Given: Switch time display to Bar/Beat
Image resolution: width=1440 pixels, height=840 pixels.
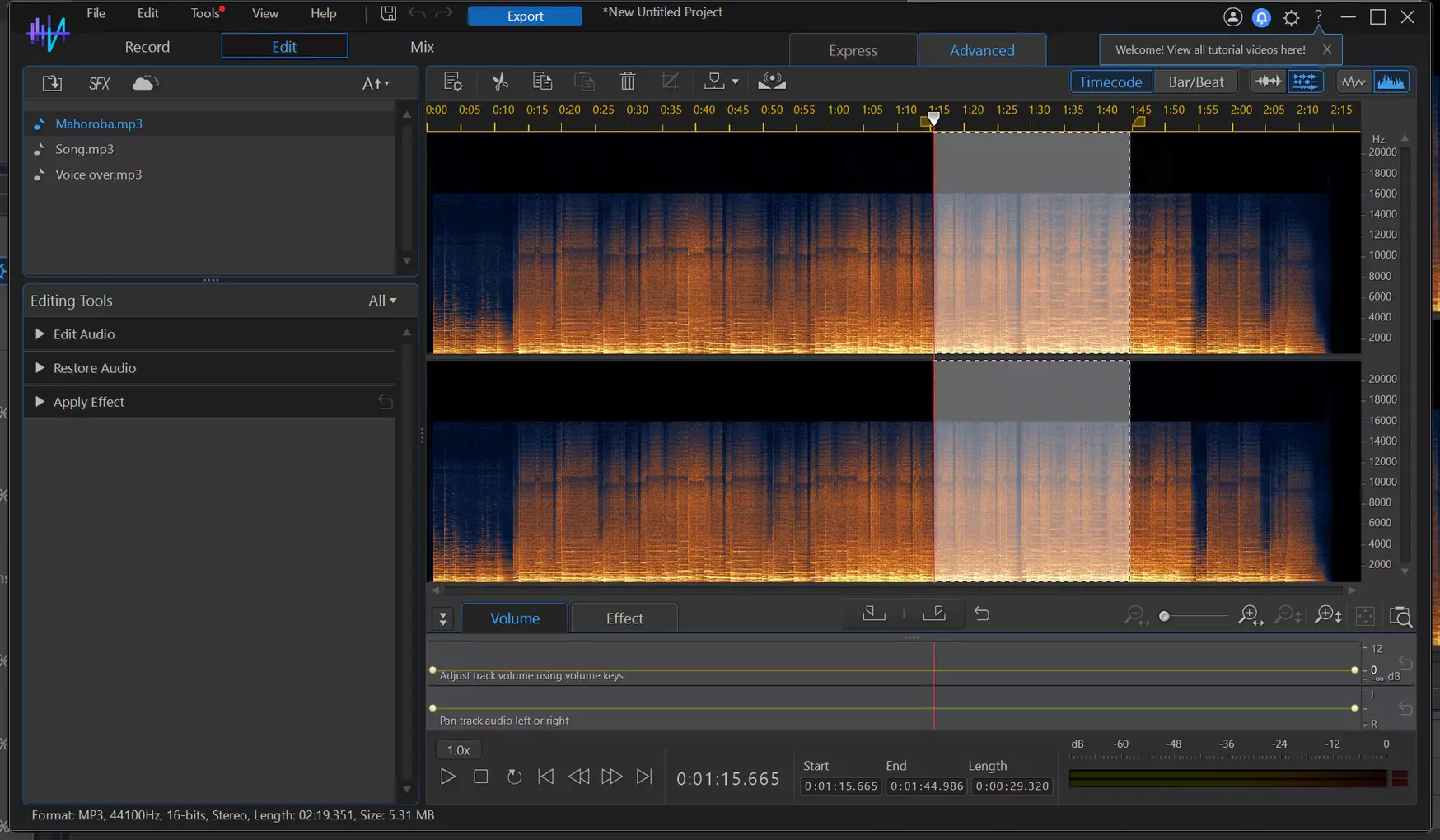Looking at the screenshot, I should click(x=1195, y=82).
